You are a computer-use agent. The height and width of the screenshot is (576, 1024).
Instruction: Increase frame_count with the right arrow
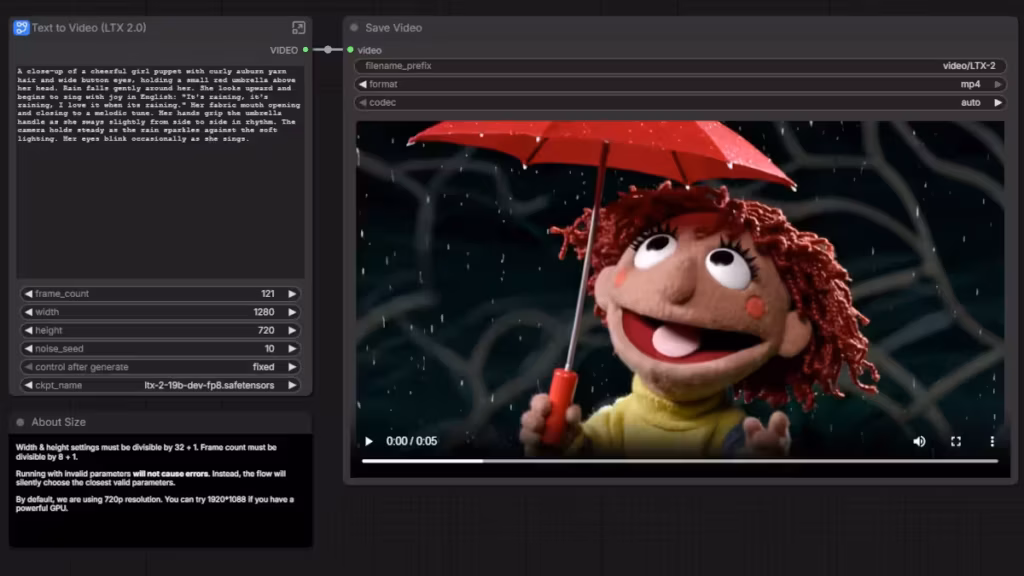[x=292, y=294]
